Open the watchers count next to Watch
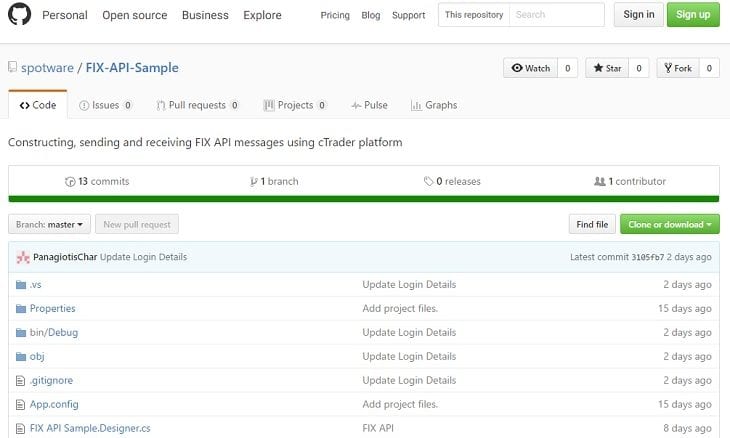730x438 pixels. [568, 68]
